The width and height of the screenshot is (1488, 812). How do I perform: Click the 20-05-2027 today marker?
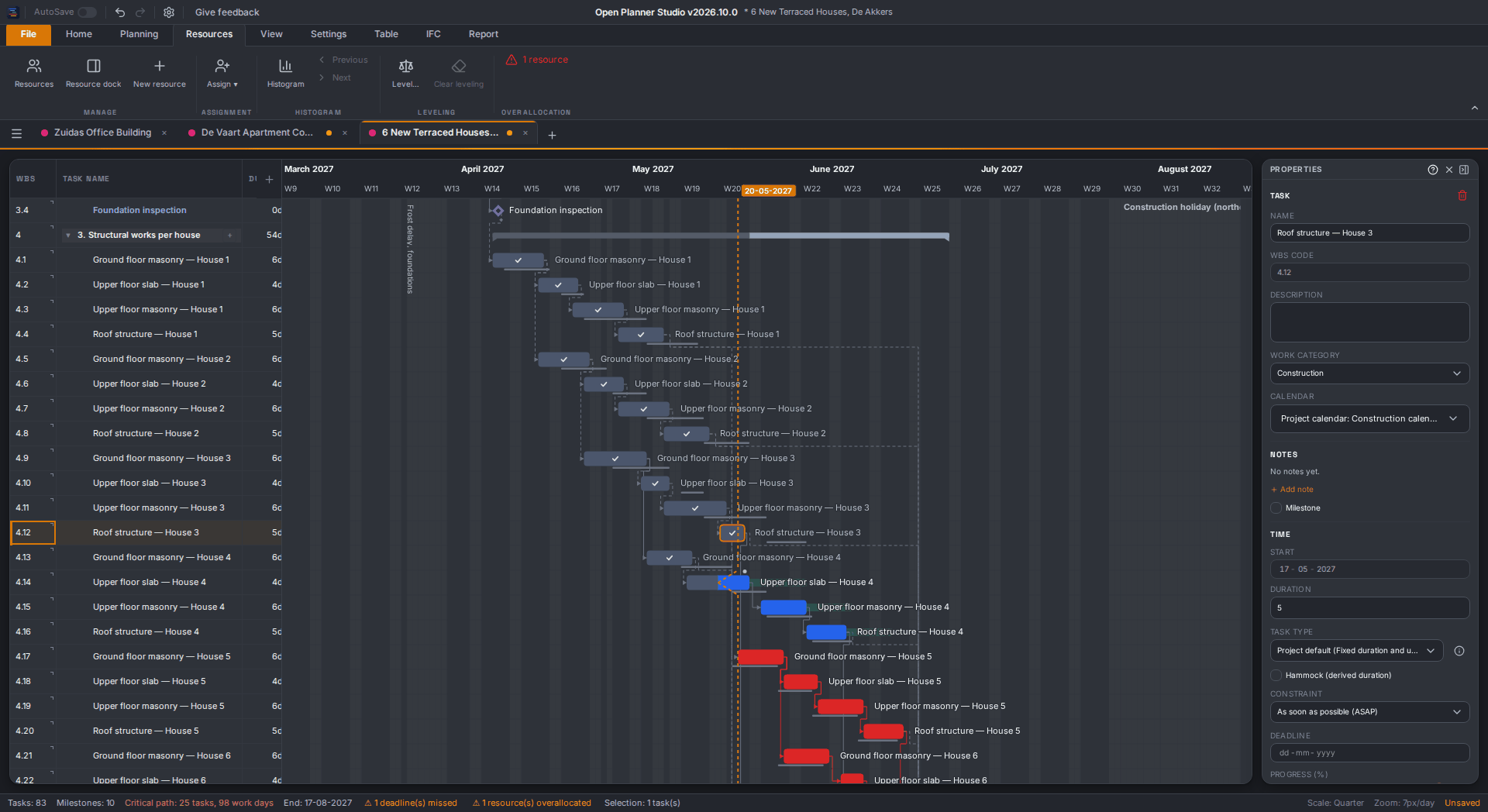pyautogui.click(x=768, y=191)
